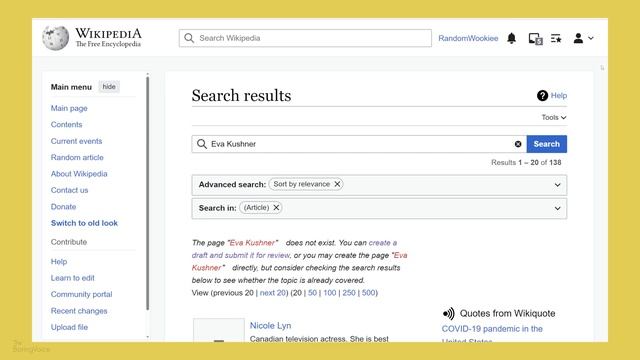Open the notifications bell icon
Viewport: 640px width, 360px height.
click(x=511, y=38)
